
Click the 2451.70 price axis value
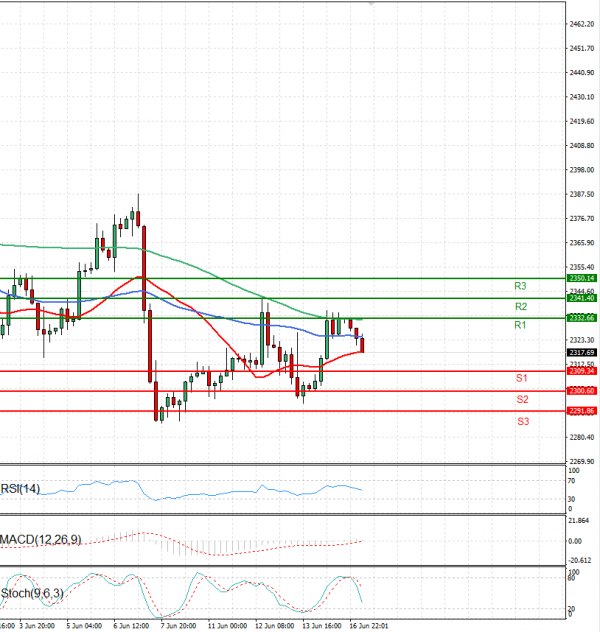(x=581, y=48)
